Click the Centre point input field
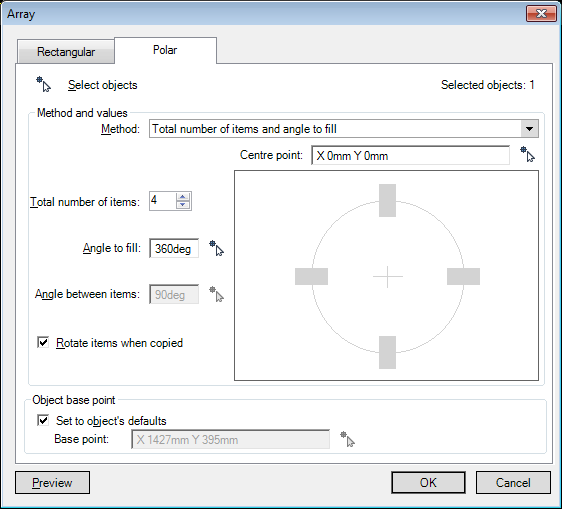562x509 pixels. [x=410, y=155]
